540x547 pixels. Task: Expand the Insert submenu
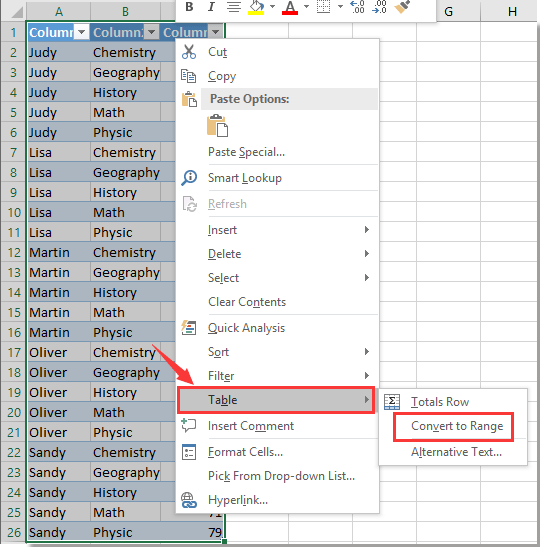277,230
